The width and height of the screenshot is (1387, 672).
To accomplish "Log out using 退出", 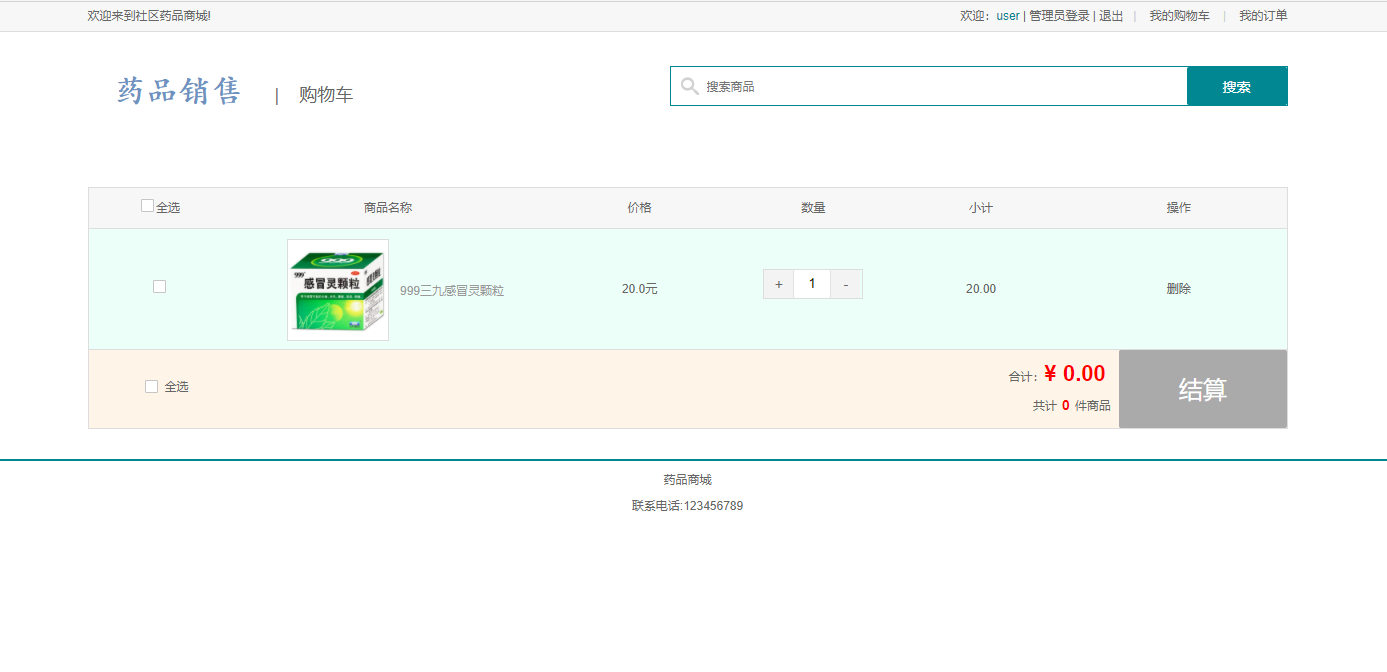I will point(1110,15).
